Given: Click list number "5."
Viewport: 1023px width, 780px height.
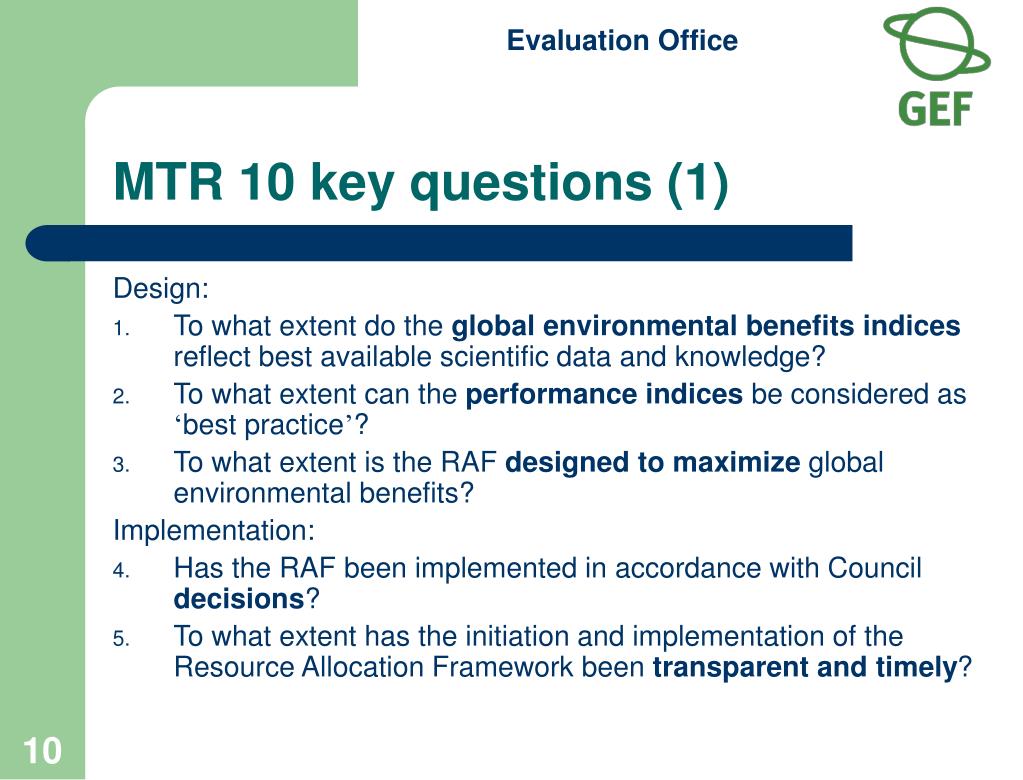Looking at the screenshot, I should tap(121, 638).
